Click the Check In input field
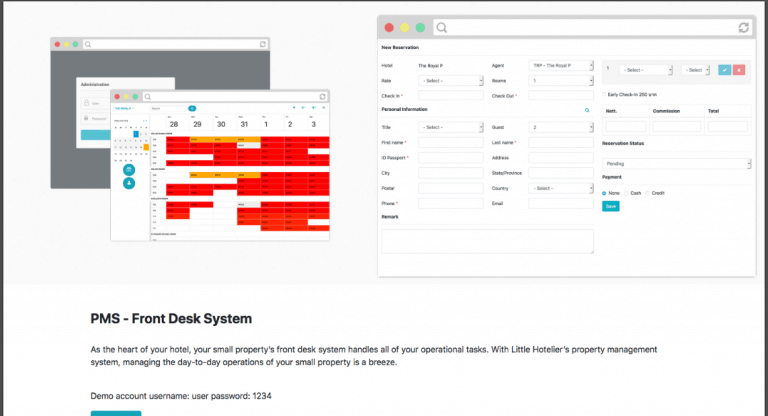The image size is (768, 416). 451,96
